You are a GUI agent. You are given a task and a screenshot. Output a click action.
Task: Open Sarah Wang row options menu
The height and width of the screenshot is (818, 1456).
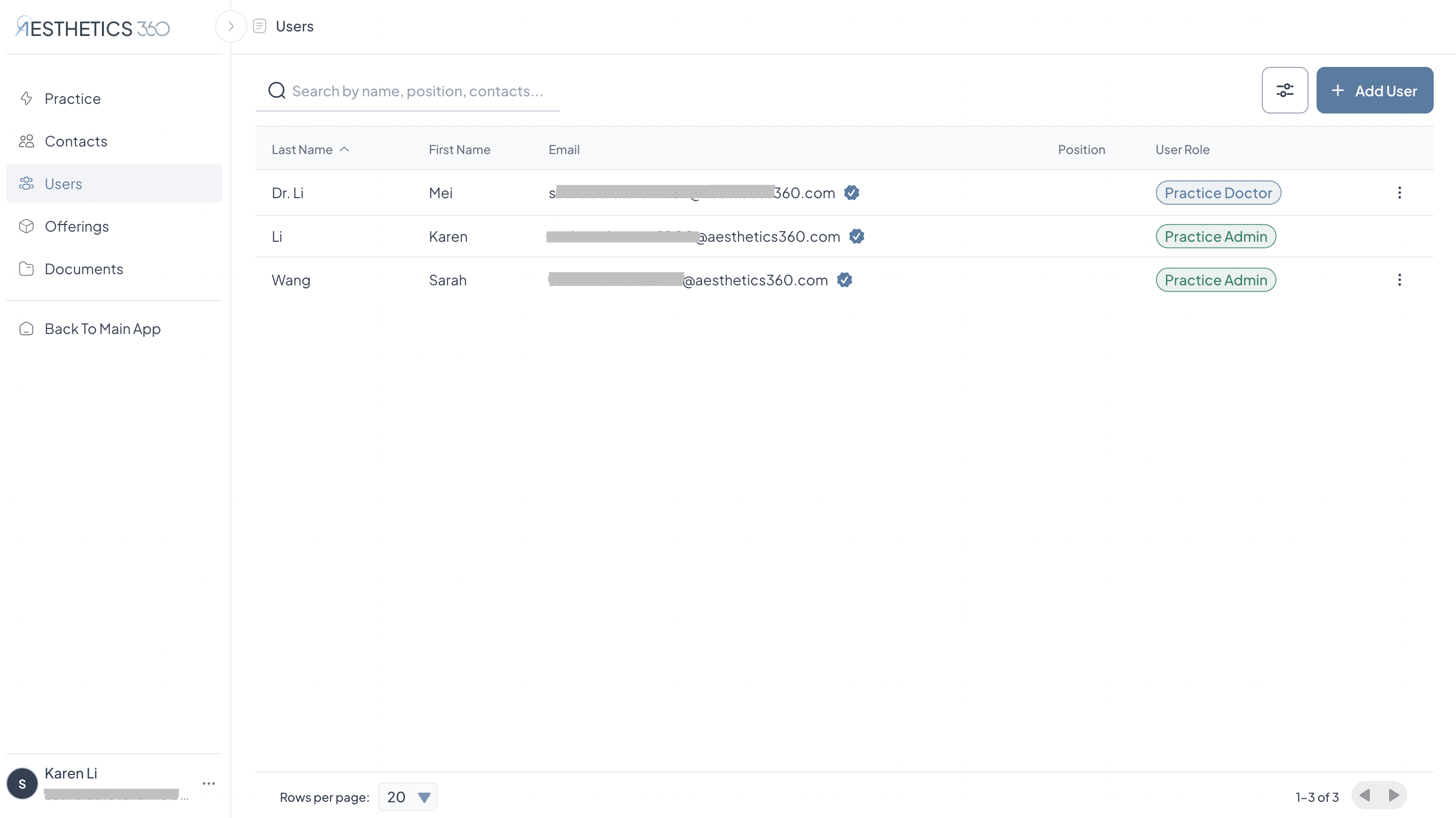pyautogui.click(x=1399, y=280)
